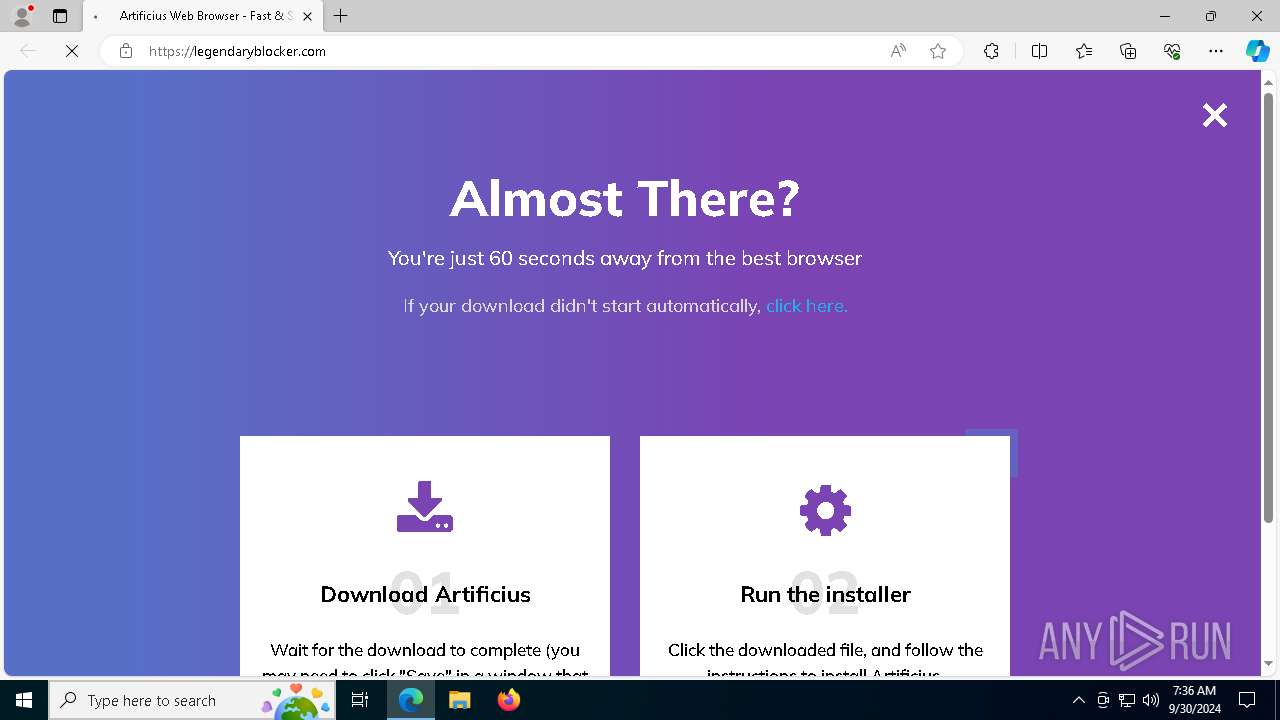Open the Extensions menu
The image size is (1280, 720).
pyautogui.click(x=991, y=51)
